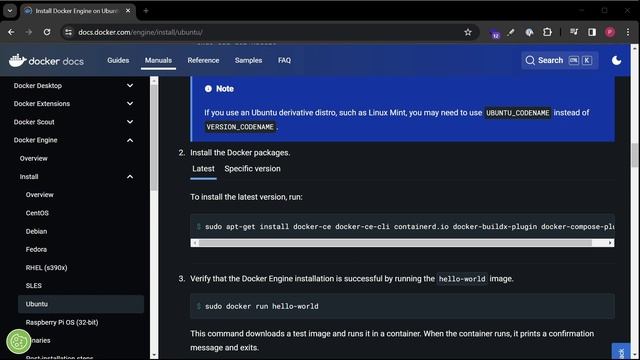Image resolution: width=640 pixels, height=360 pixels.
Task: Open Raspberry Pi OS (32-bit) page
Action: pos(62,322)
